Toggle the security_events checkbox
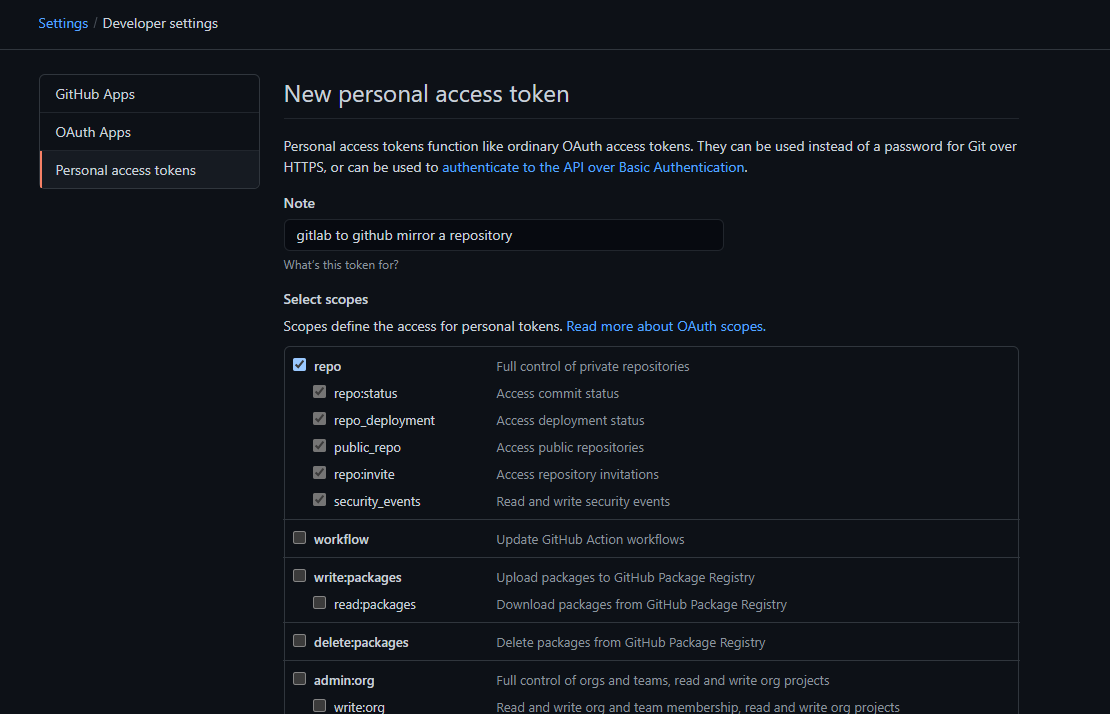This screenshot has width=1110, height=714. (319, 500)
